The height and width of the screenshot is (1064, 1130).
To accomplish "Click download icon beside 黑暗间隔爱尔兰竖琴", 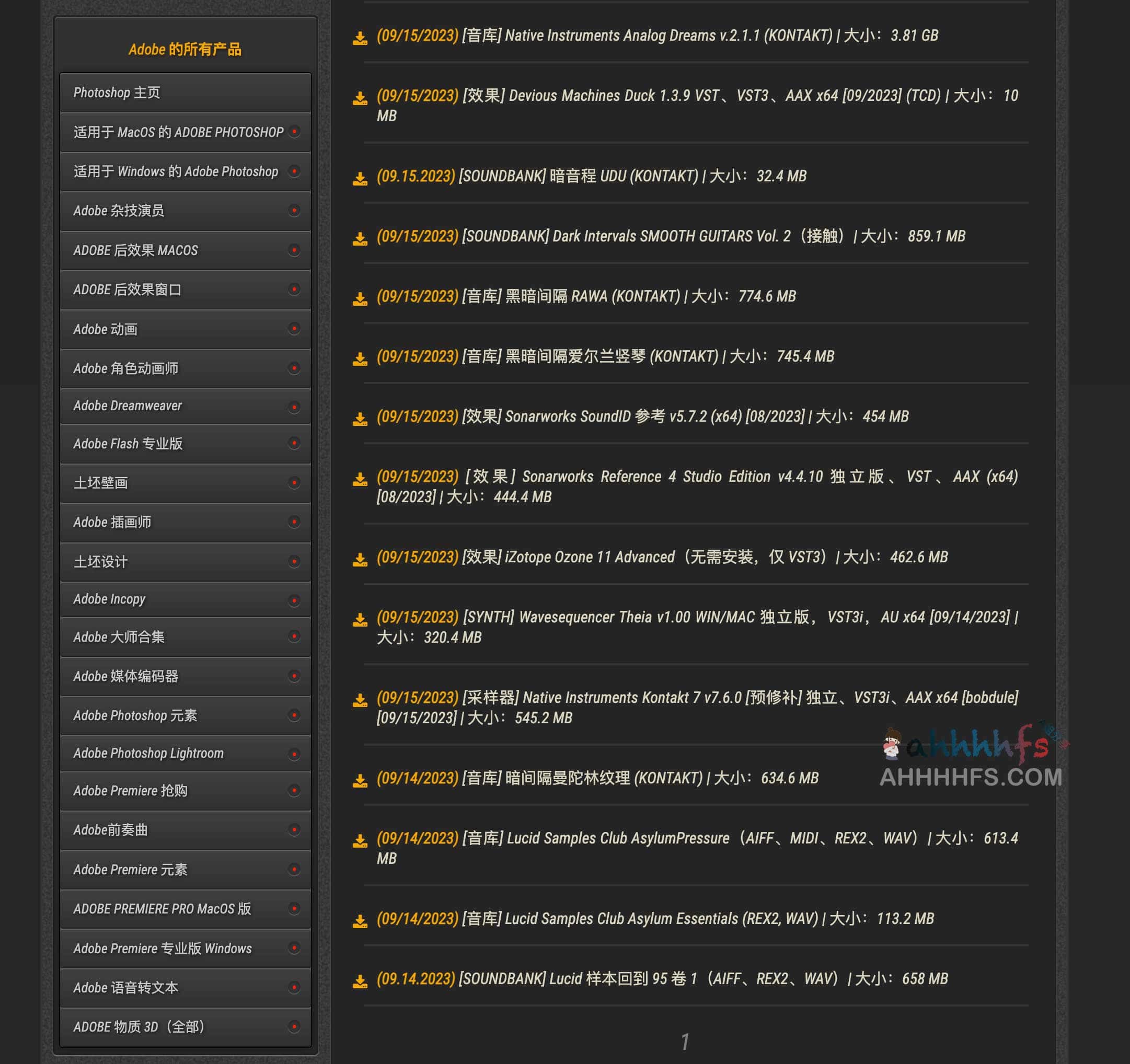I will [360, 359].
